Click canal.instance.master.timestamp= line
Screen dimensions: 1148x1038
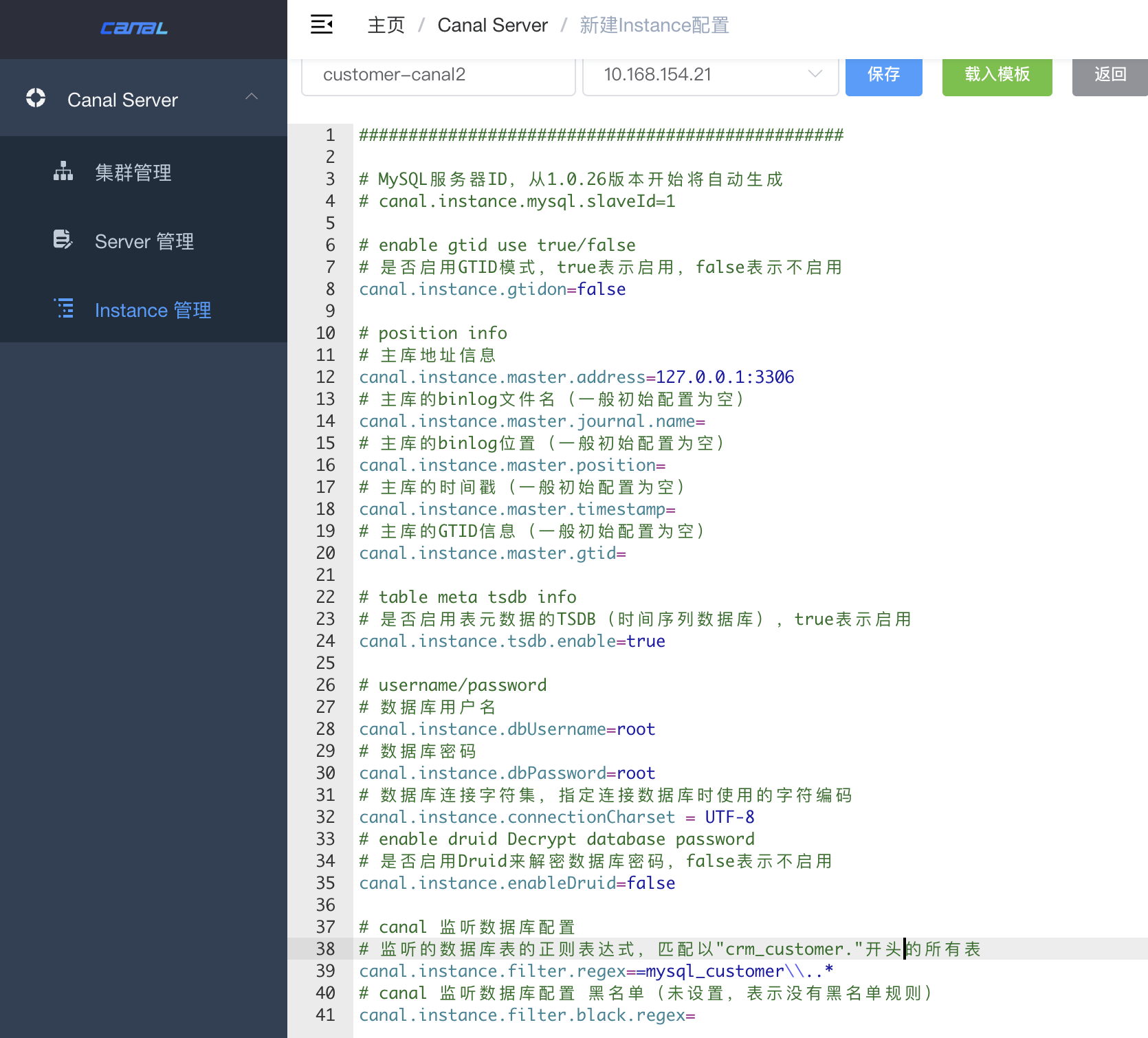(517, 509)
